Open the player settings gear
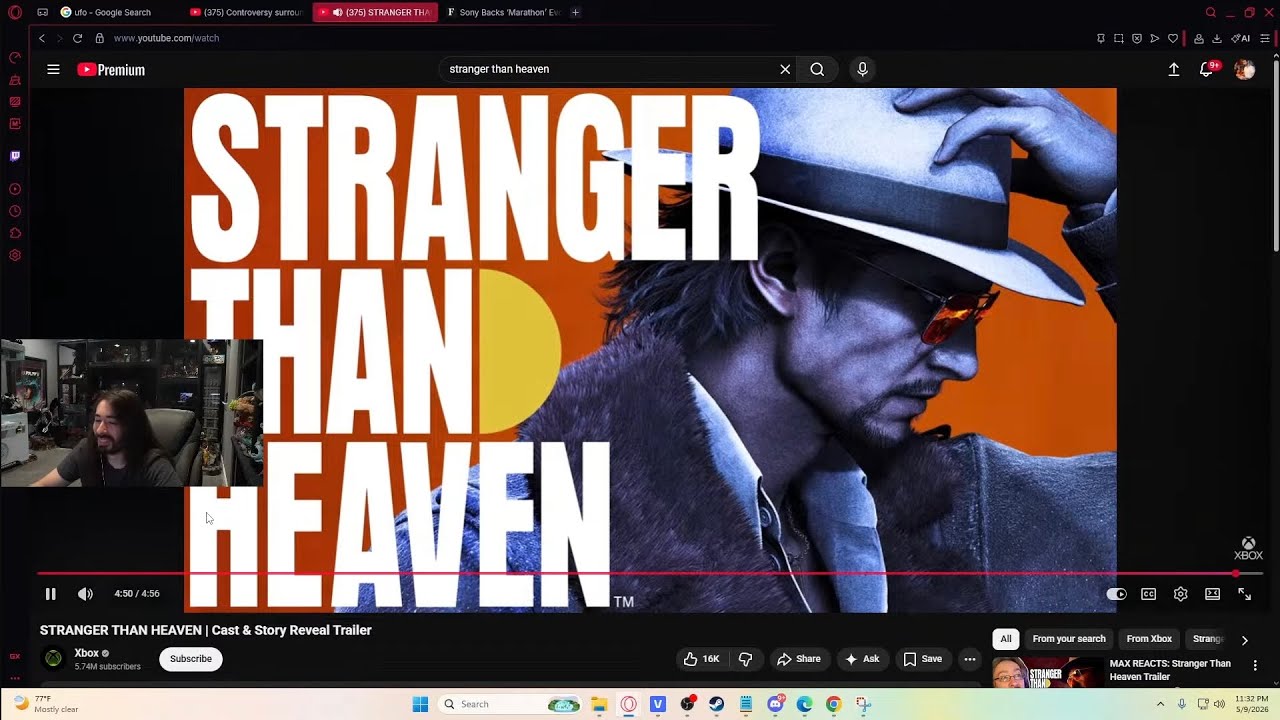The height and width of the screenshot is (720, 1280). 1181,594
